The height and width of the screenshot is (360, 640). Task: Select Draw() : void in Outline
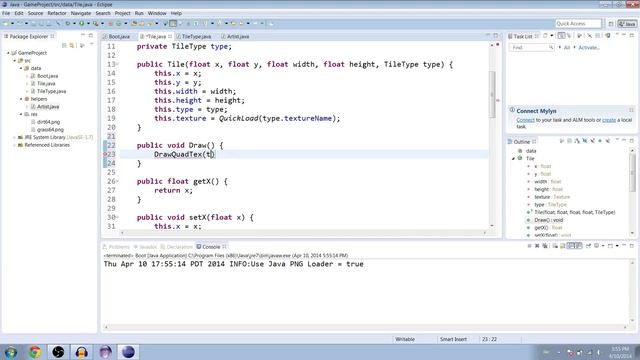(x=548, y=220)
